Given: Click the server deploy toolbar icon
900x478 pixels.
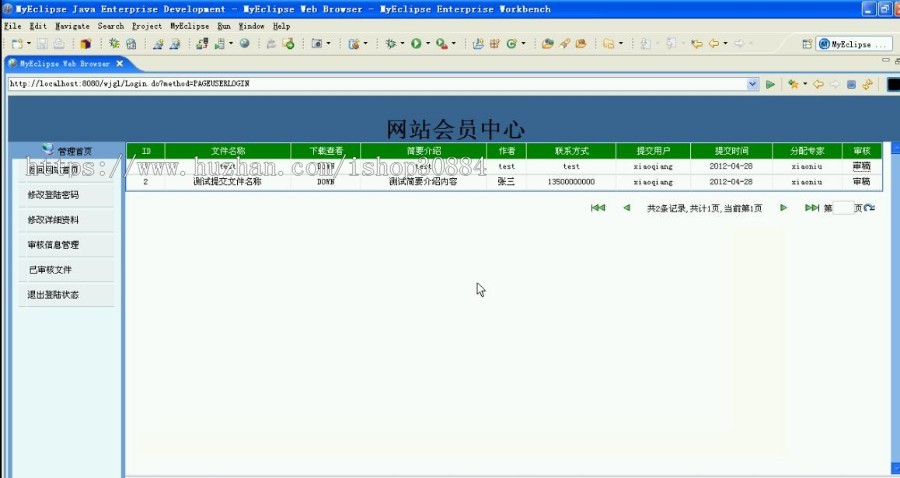Looking at the screenshot, I should click(x=201, y=44).
